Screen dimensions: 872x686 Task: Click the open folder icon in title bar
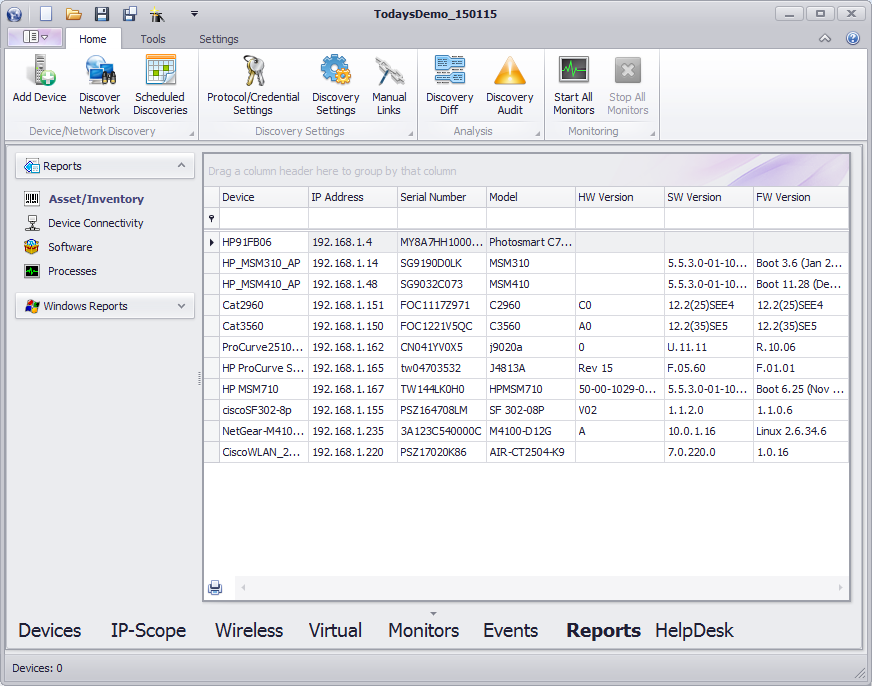73,14
